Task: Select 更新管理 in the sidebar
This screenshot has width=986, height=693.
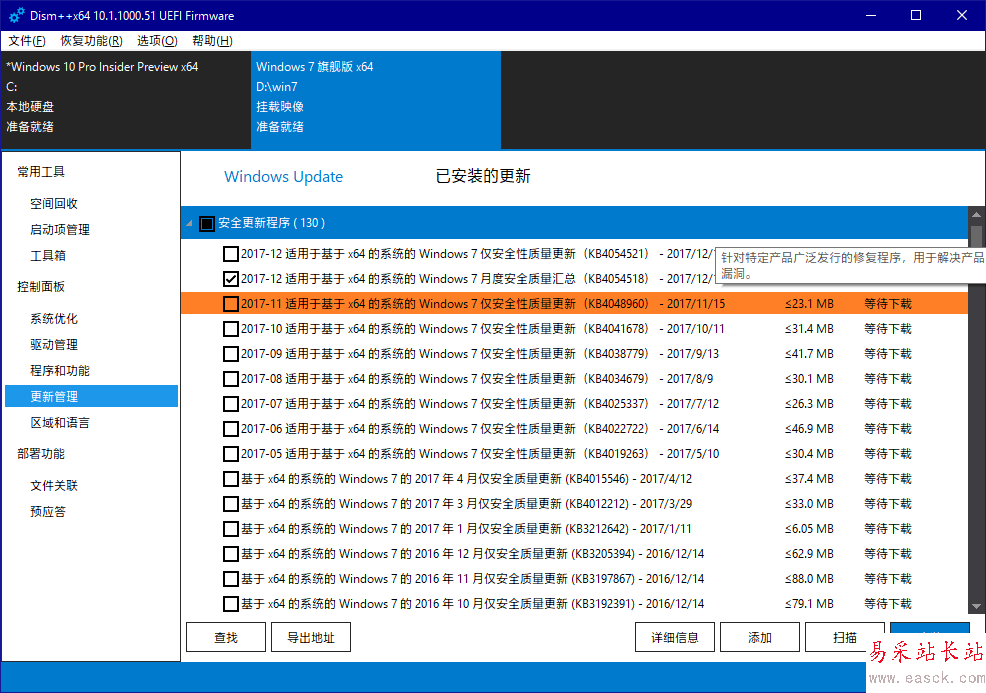Action: pyautogui.click(x=92, y=396)
